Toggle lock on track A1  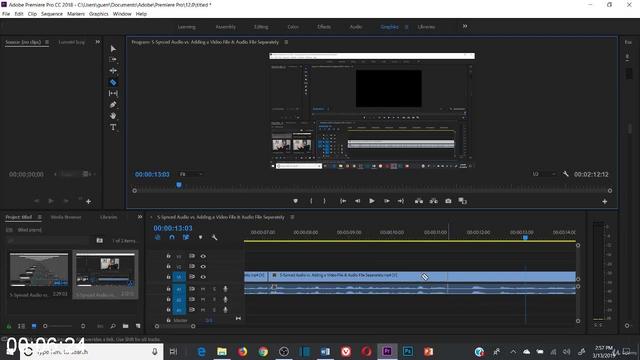[168, 289]
